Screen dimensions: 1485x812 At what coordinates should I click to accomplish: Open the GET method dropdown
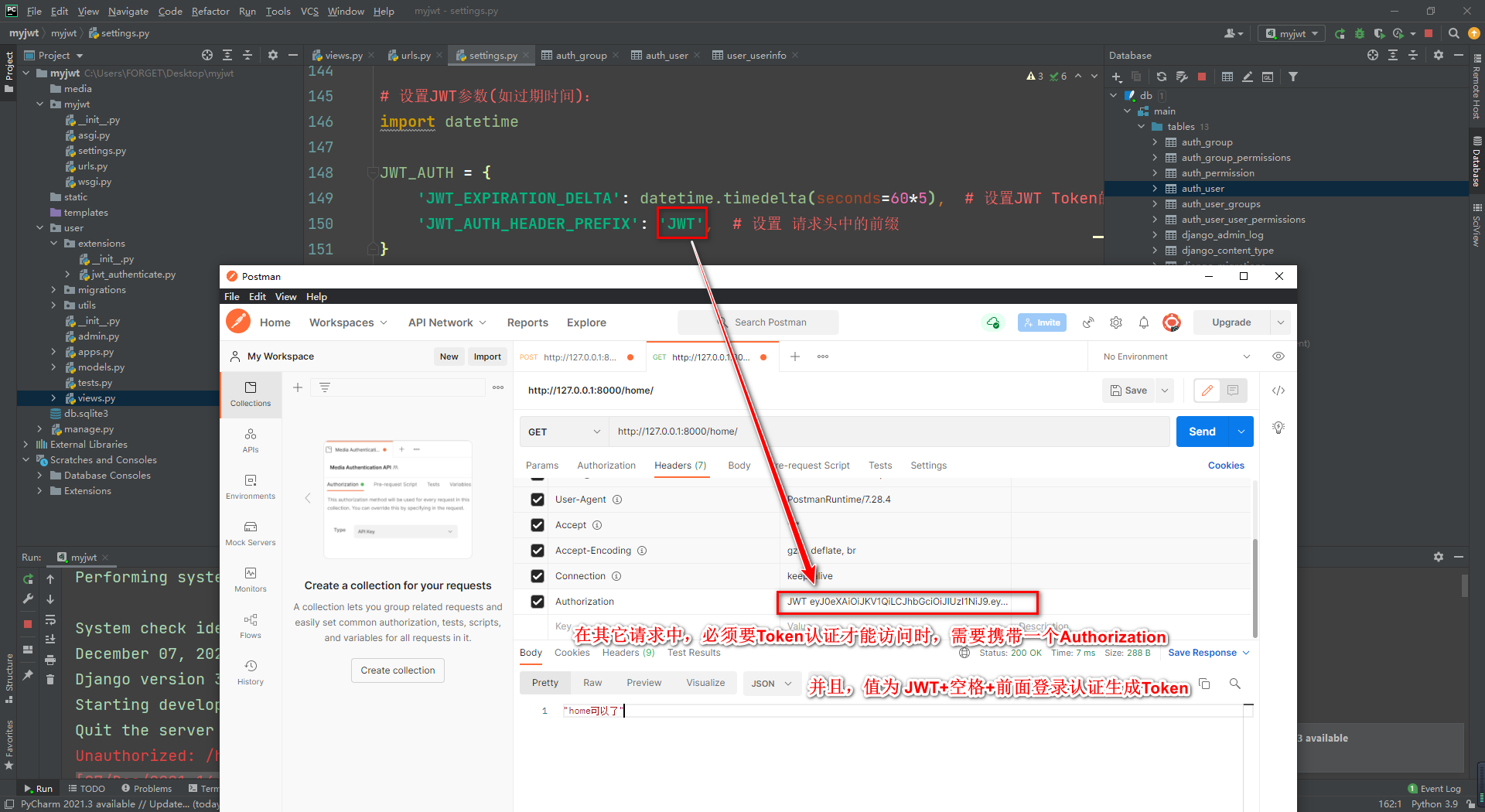pos(564,432)
